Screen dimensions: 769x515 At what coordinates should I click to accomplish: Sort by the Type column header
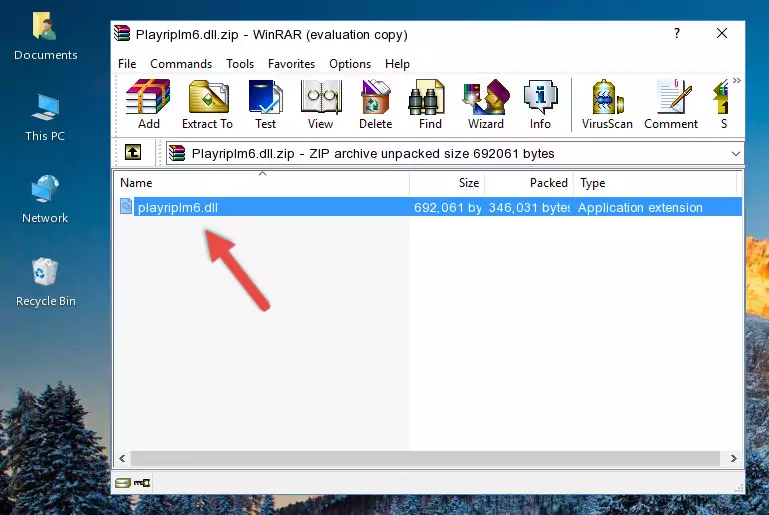[x=655, y=182]
